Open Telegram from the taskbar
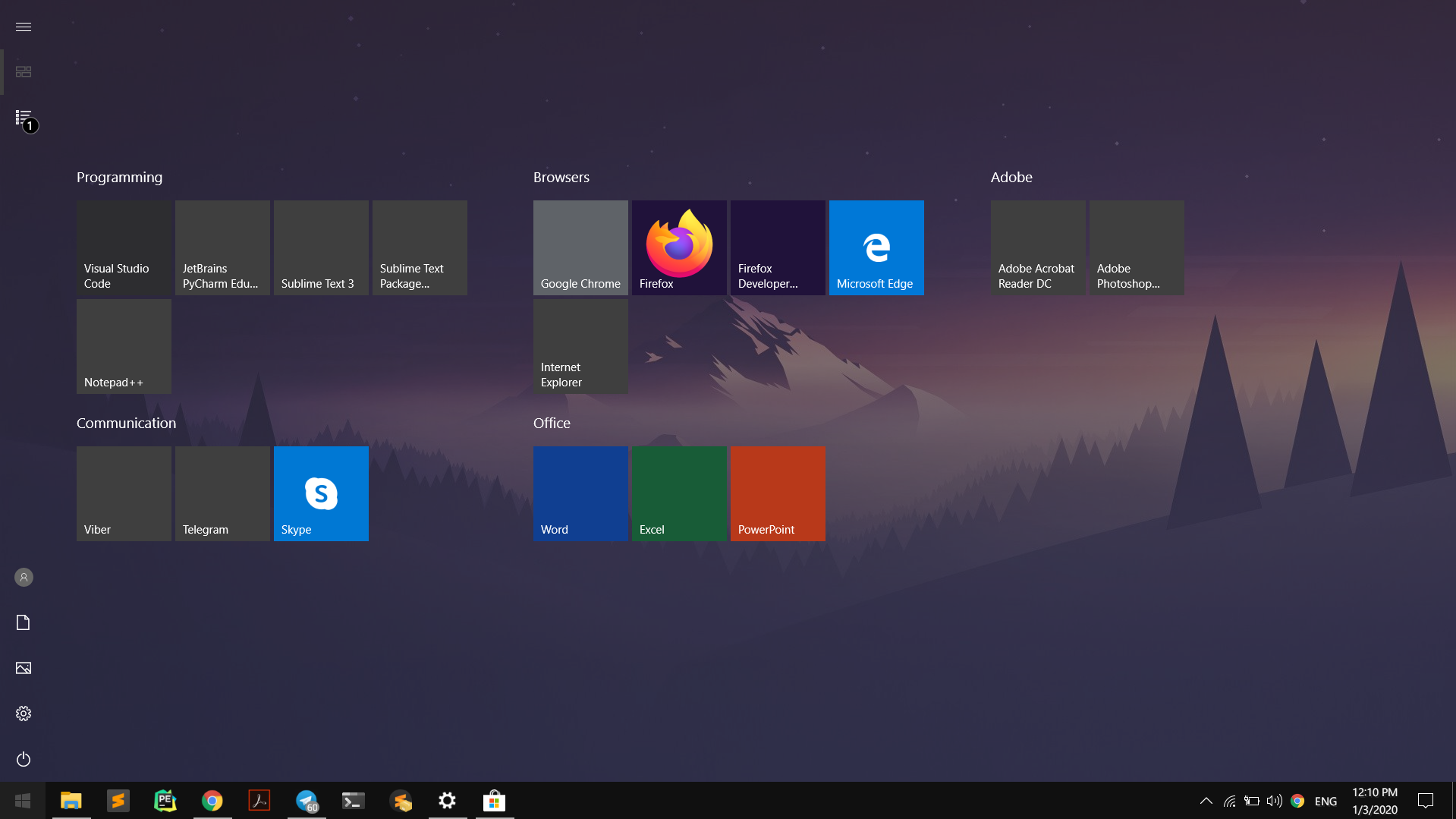The height and width of the screenshot is (819, 1456). 307,801
